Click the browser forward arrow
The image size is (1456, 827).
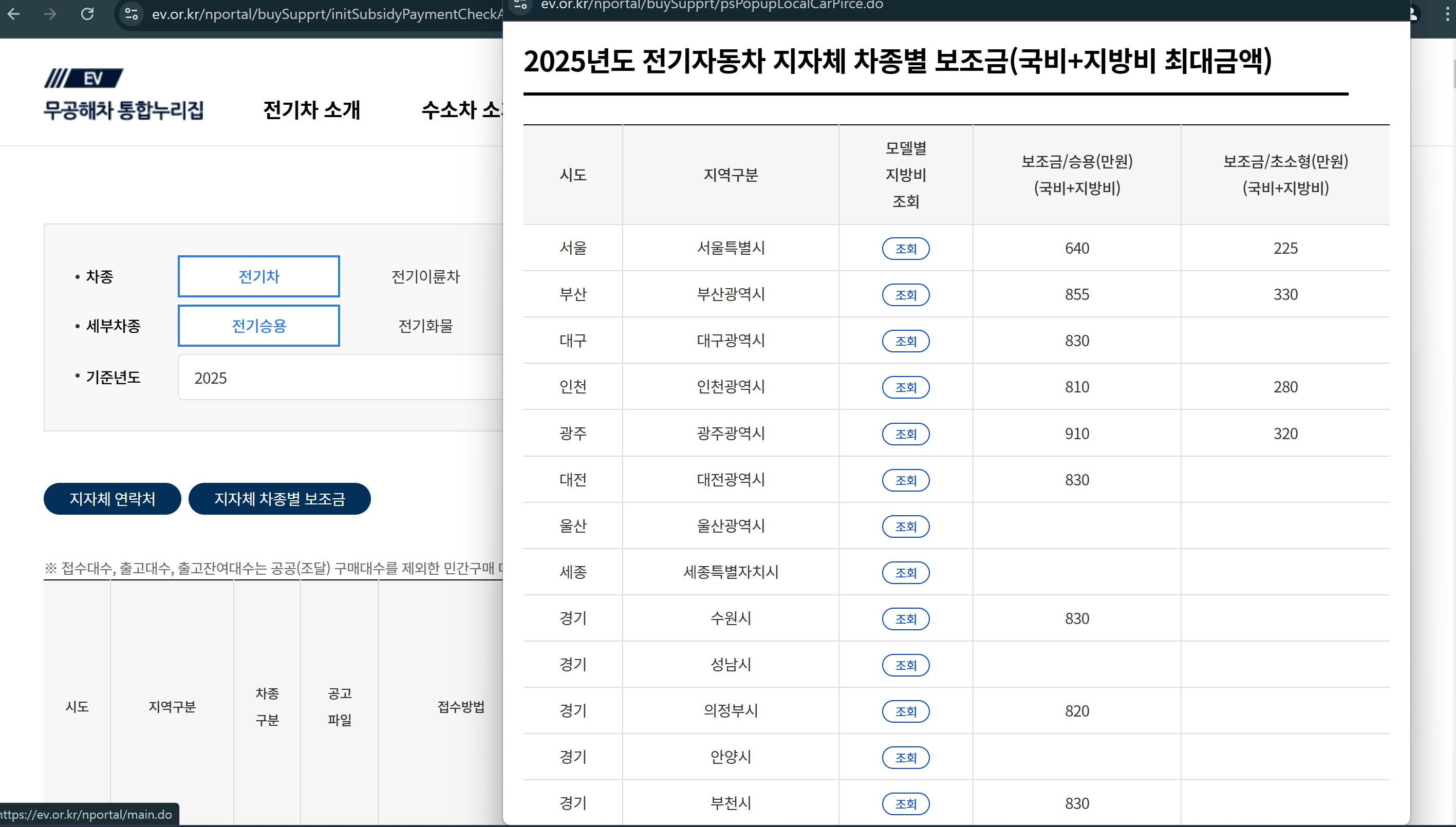(x=50, y=14)
